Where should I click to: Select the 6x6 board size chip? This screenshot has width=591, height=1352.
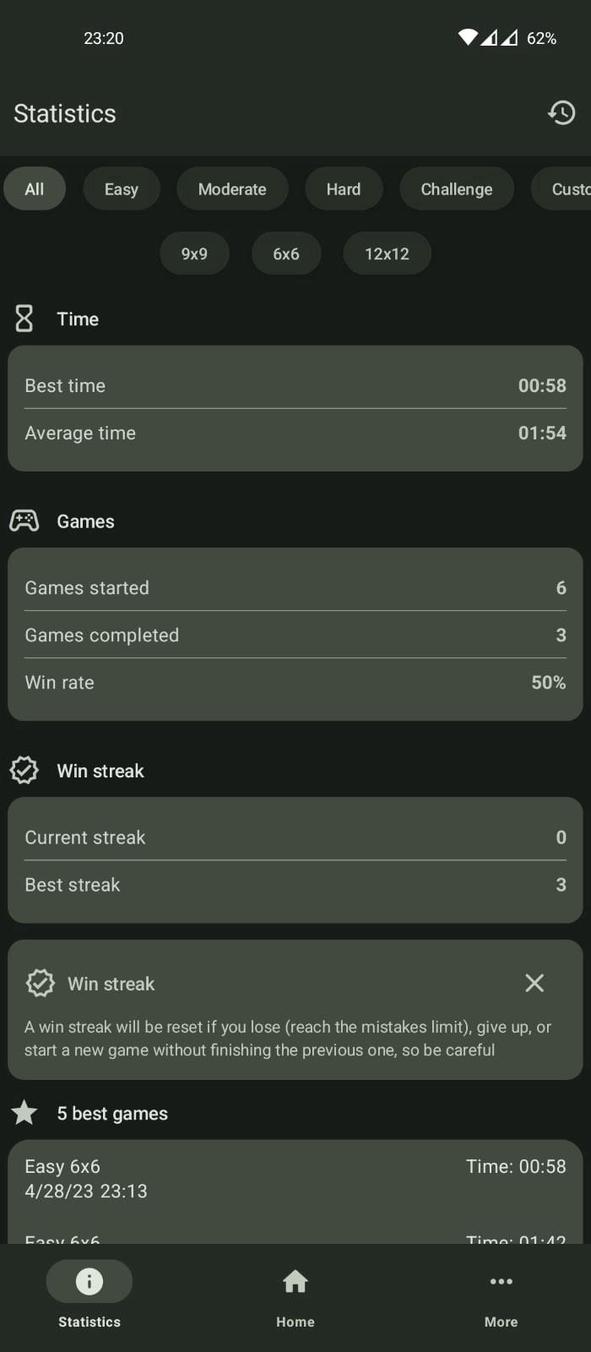tap(286, 253)
